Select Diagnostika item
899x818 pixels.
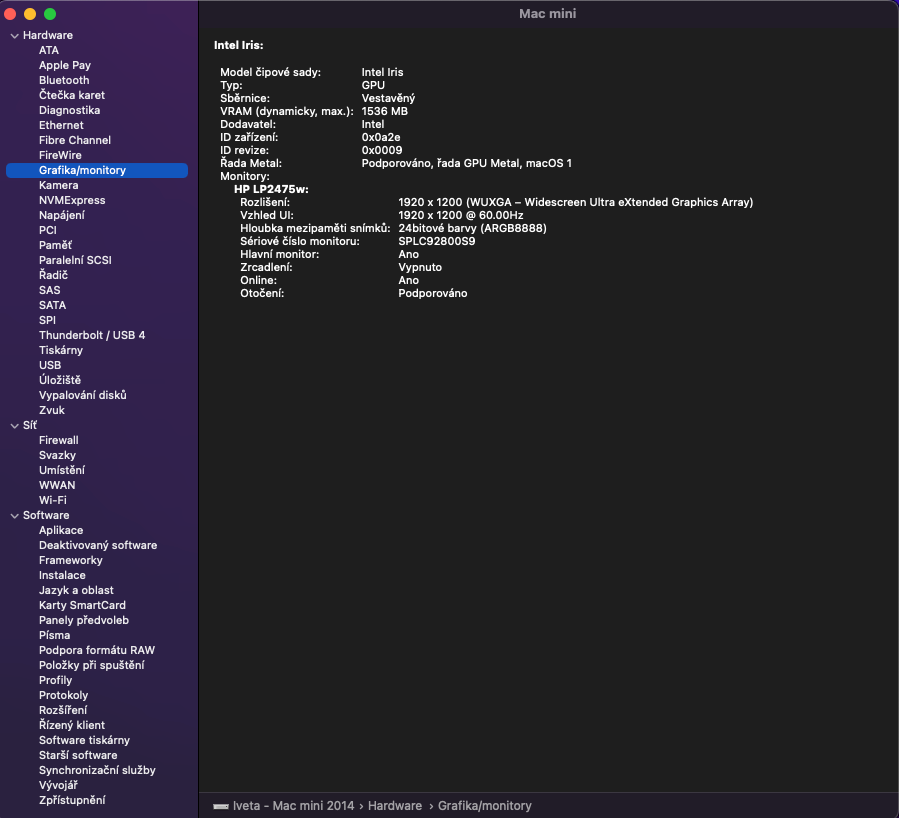click(x=69, y=110)
